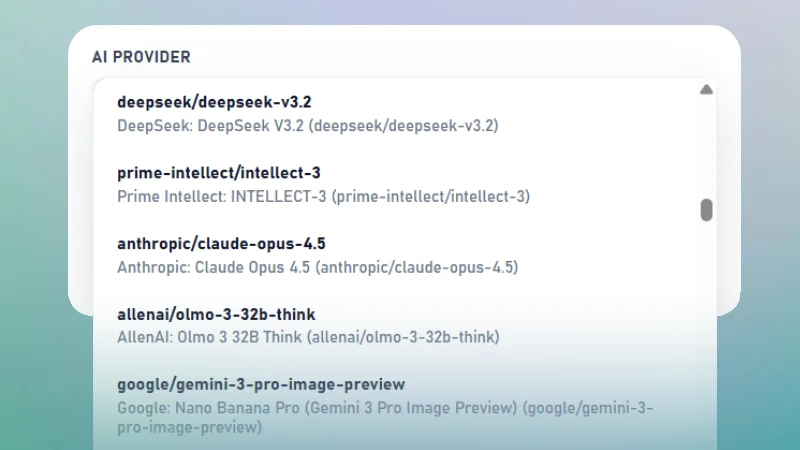Click the AI PROVIDER section label
Viewport: 800px width, 450px height.
[141, 57]
